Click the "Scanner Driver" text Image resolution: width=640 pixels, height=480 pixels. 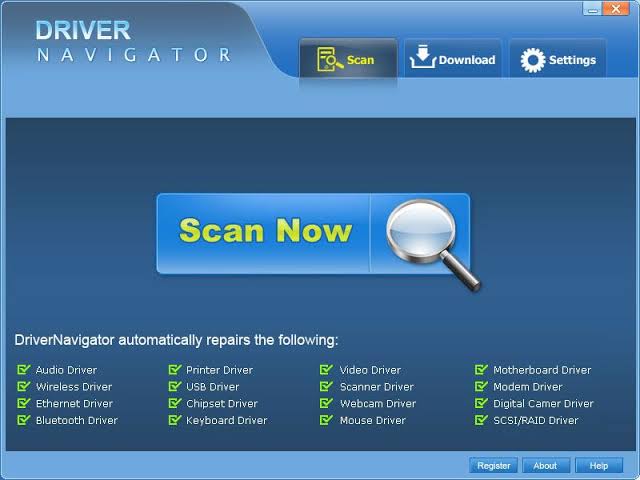click(377, 387)
